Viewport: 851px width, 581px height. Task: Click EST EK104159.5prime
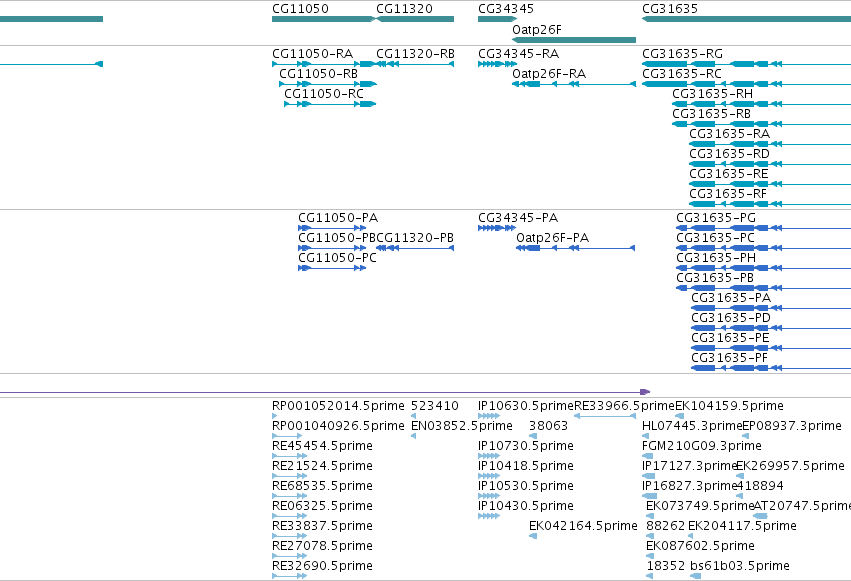click(729, 406)
